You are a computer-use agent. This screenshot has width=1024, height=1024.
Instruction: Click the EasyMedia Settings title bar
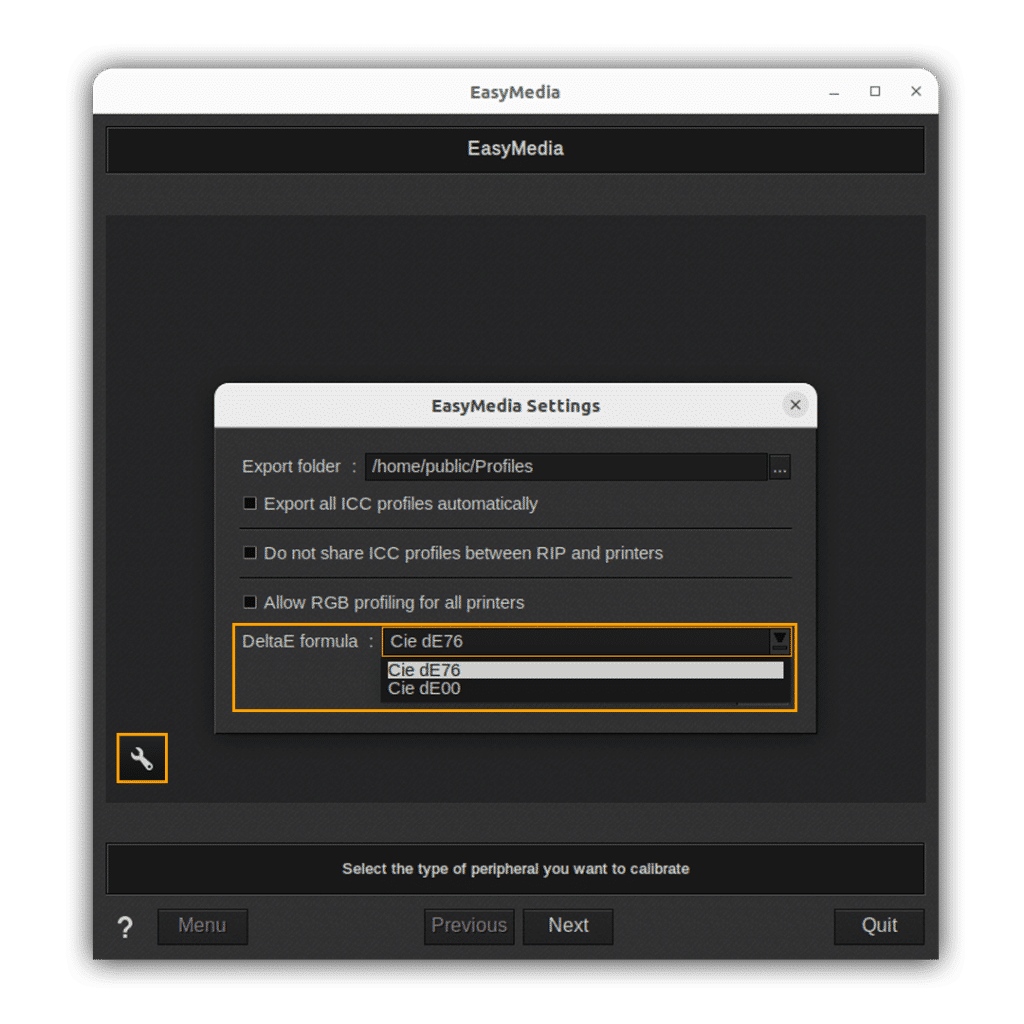click(x=515, y=406)
